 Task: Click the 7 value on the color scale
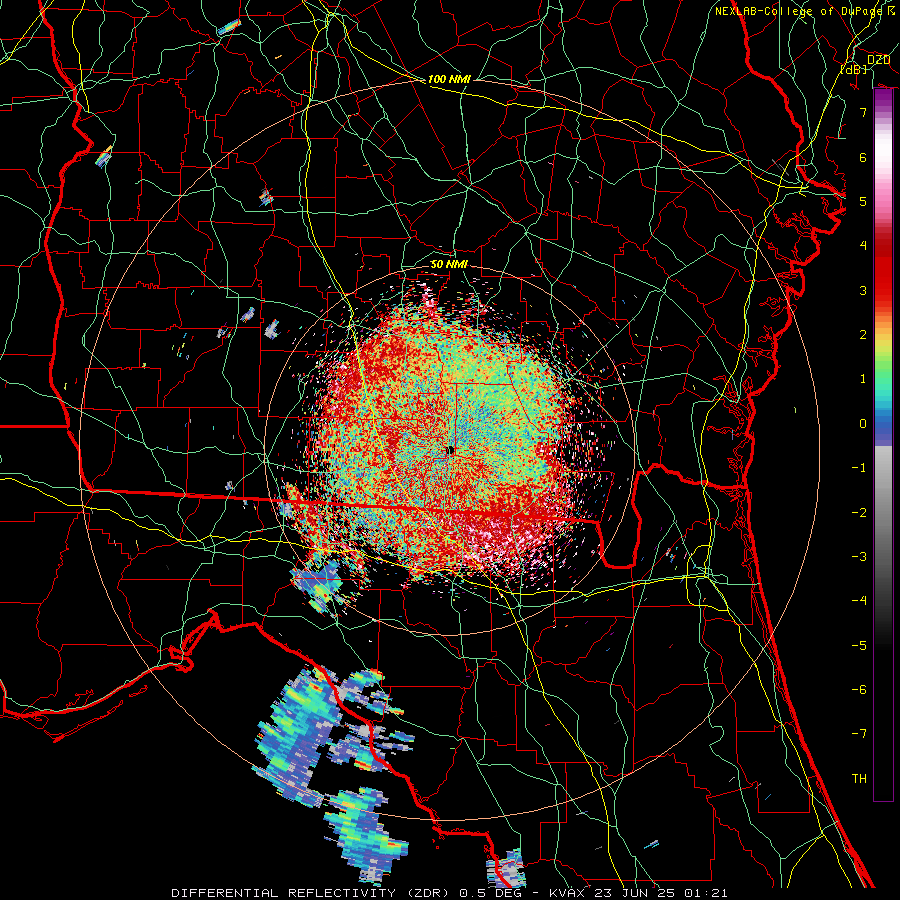coord(863,112)
